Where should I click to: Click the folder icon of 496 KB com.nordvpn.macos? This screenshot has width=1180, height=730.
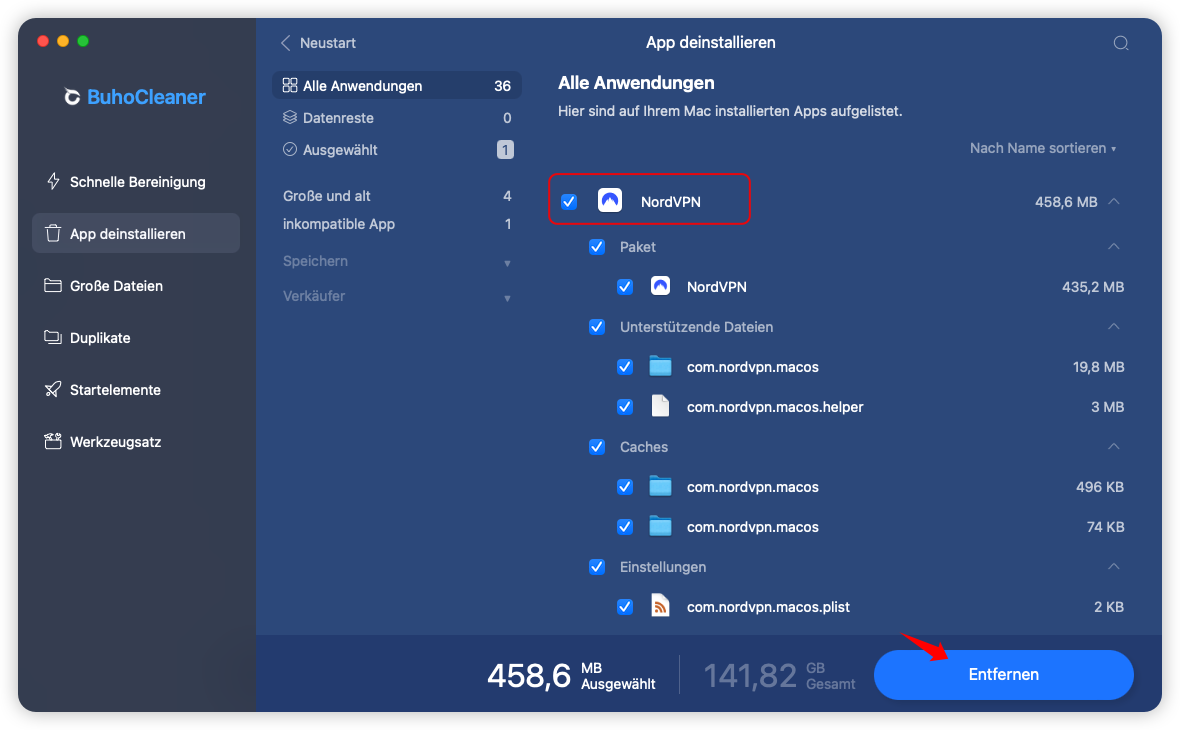[660, 486]
